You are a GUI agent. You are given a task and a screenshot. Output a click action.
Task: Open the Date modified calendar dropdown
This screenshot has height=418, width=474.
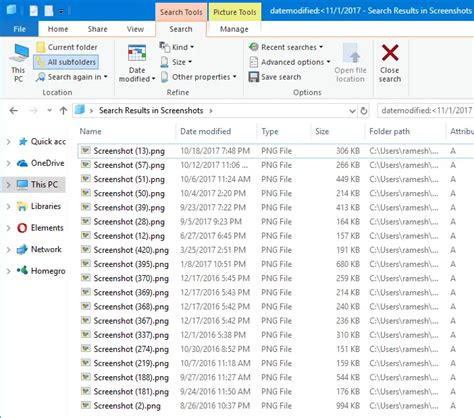point(137,63)
